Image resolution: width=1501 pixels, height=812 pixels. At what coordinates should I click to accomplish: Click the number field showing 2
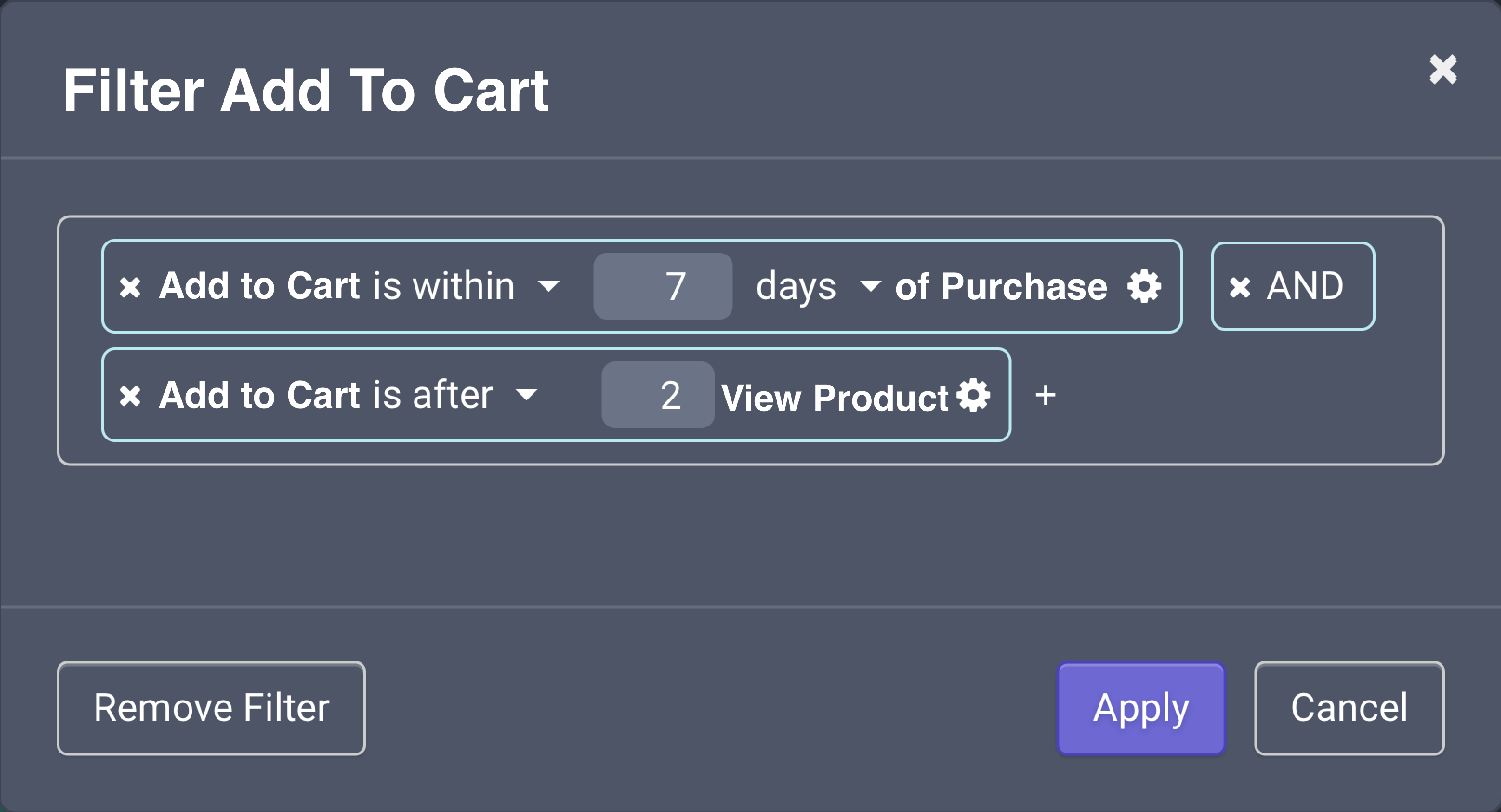(x=658, y=395)
